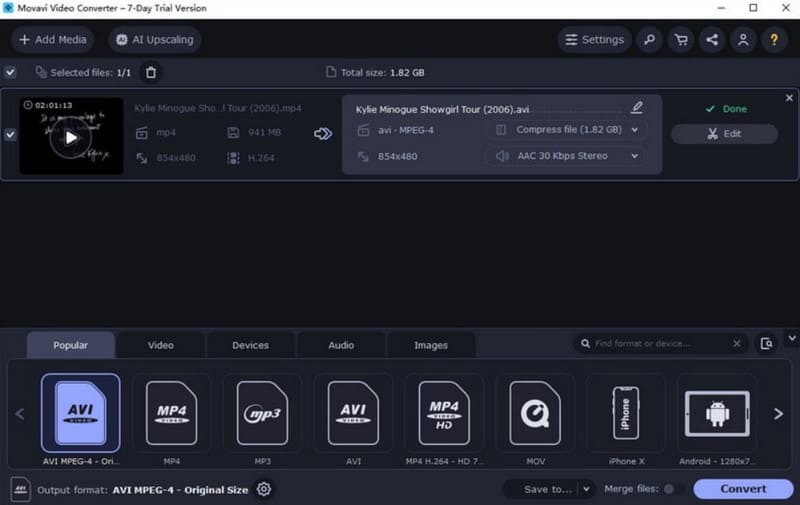Click the Selected files 1/1 label

pyautogui.click(x=90, y=72)
